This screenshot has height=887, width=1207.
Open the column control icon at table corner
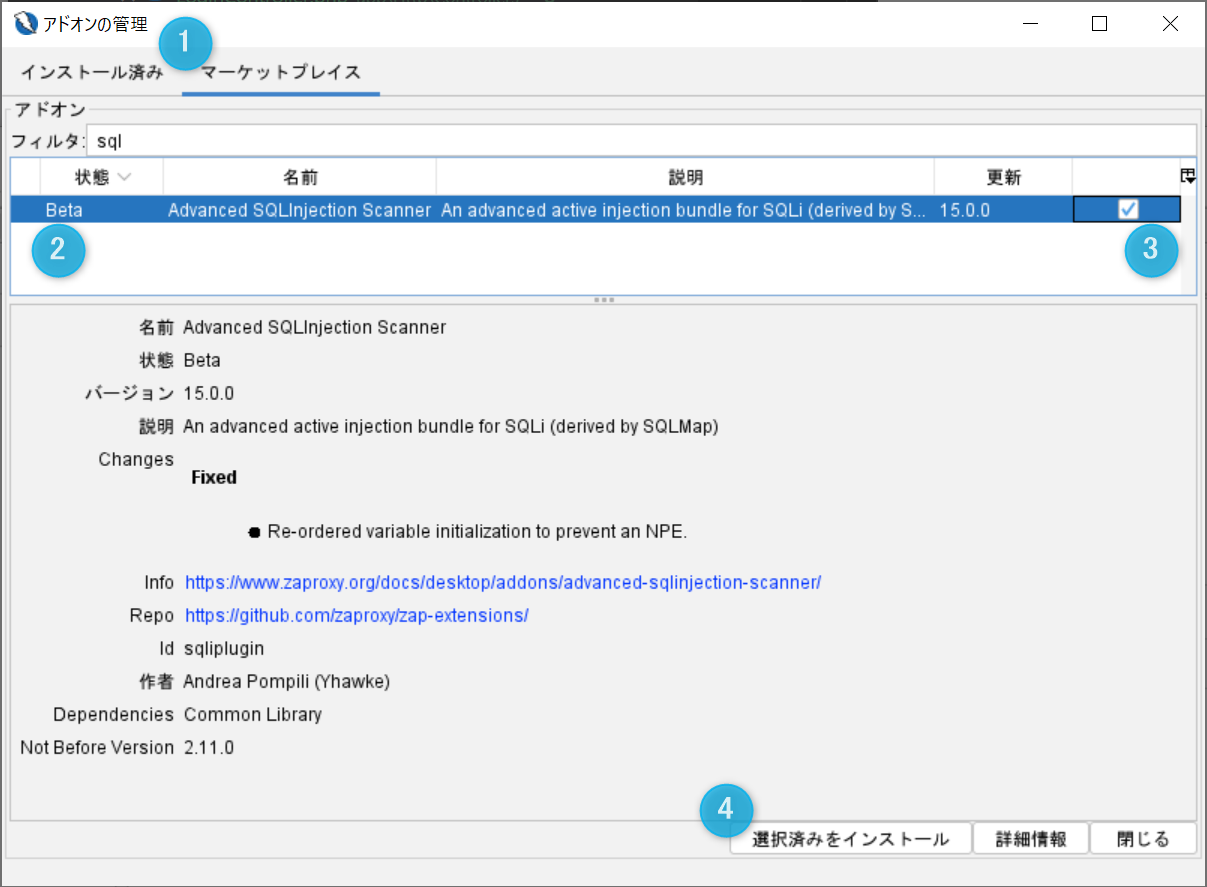click(x=1188, y=177)
